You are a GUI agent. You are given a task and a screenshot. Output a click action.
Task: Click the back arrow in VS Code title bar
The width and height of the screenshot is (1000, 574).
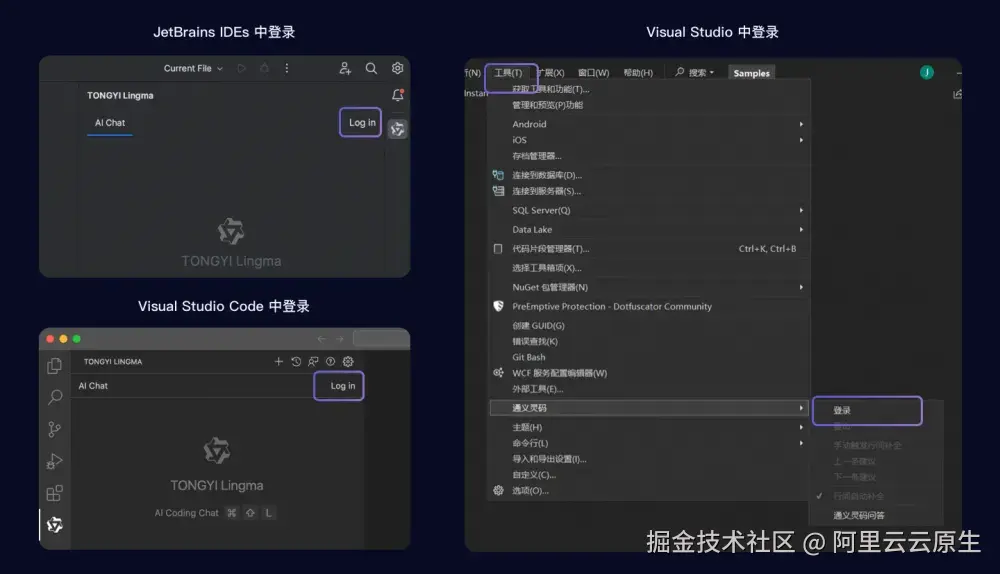[321, 339]
